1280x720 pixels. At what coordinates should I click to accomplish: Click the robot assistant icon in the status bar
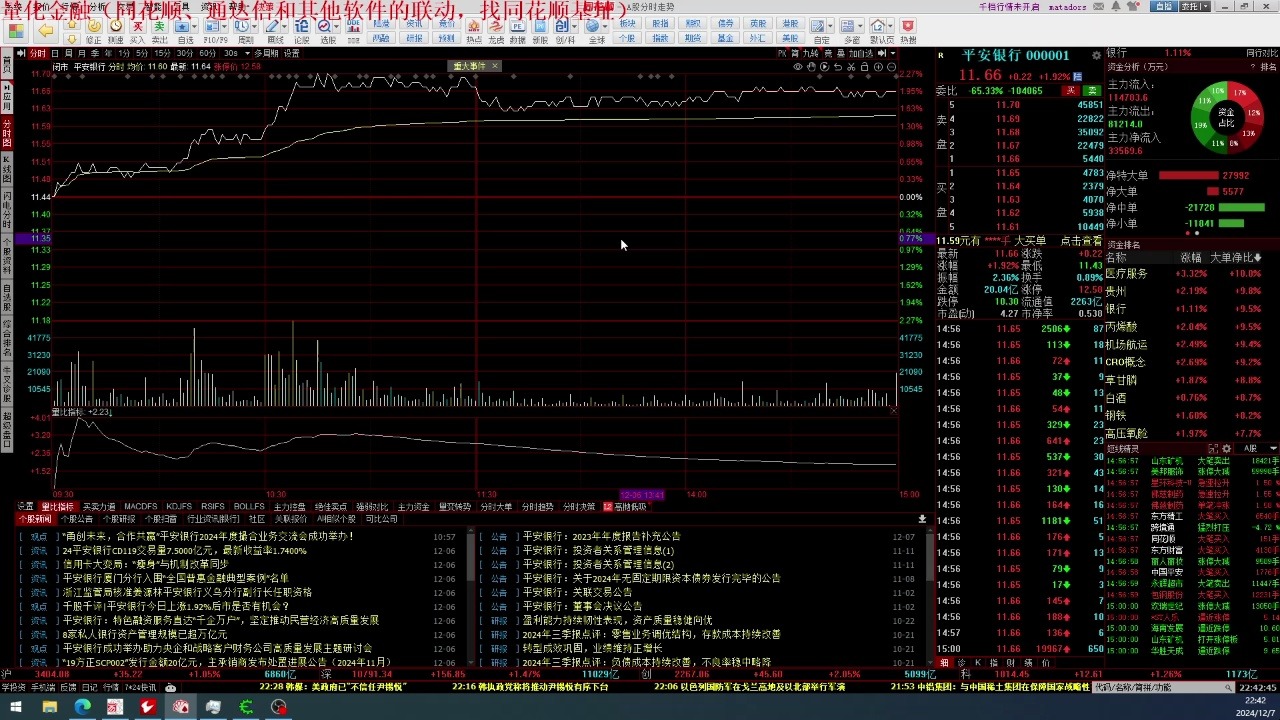pos(170,688)
